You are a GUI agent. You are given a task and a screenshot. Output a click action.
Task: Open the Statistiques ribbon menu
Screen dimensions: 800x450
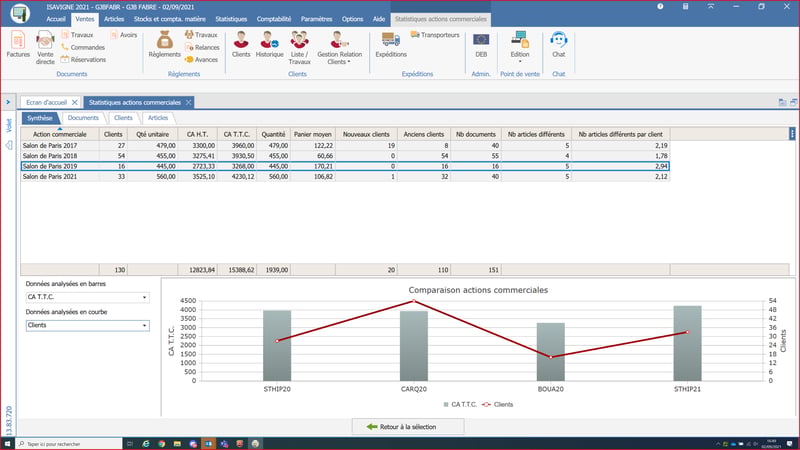pyautogui.click(x=231, y=19)
